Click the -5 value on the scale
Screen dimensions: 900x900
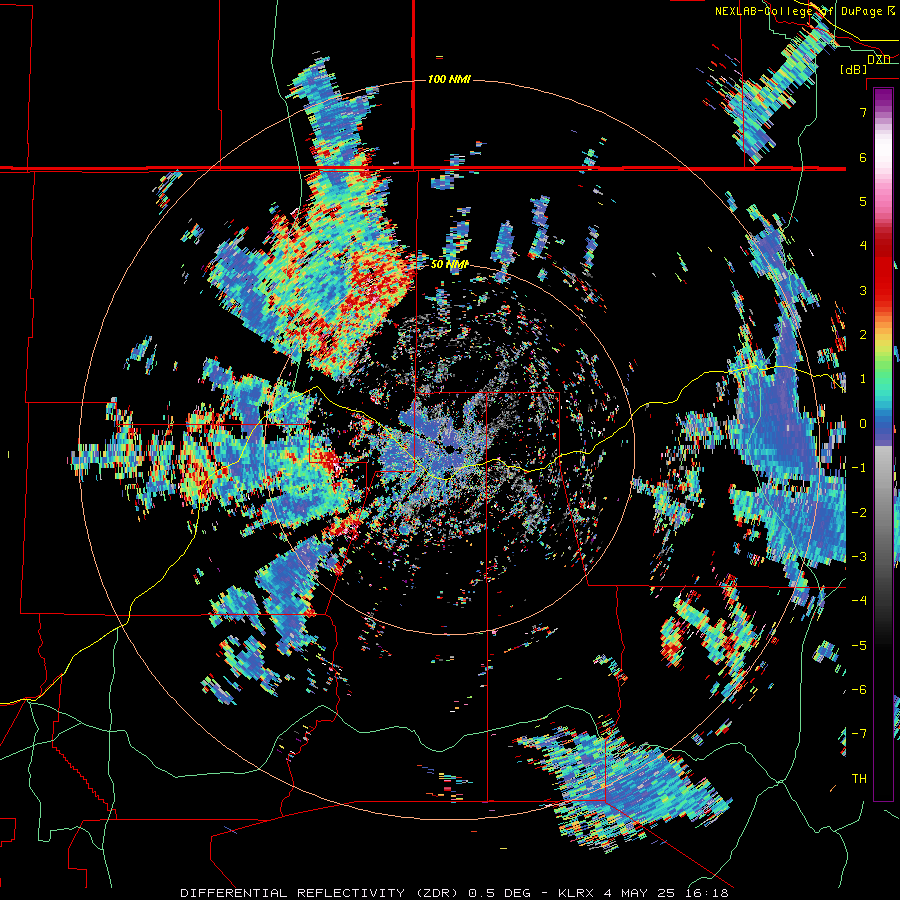click(x=859, y=645)
